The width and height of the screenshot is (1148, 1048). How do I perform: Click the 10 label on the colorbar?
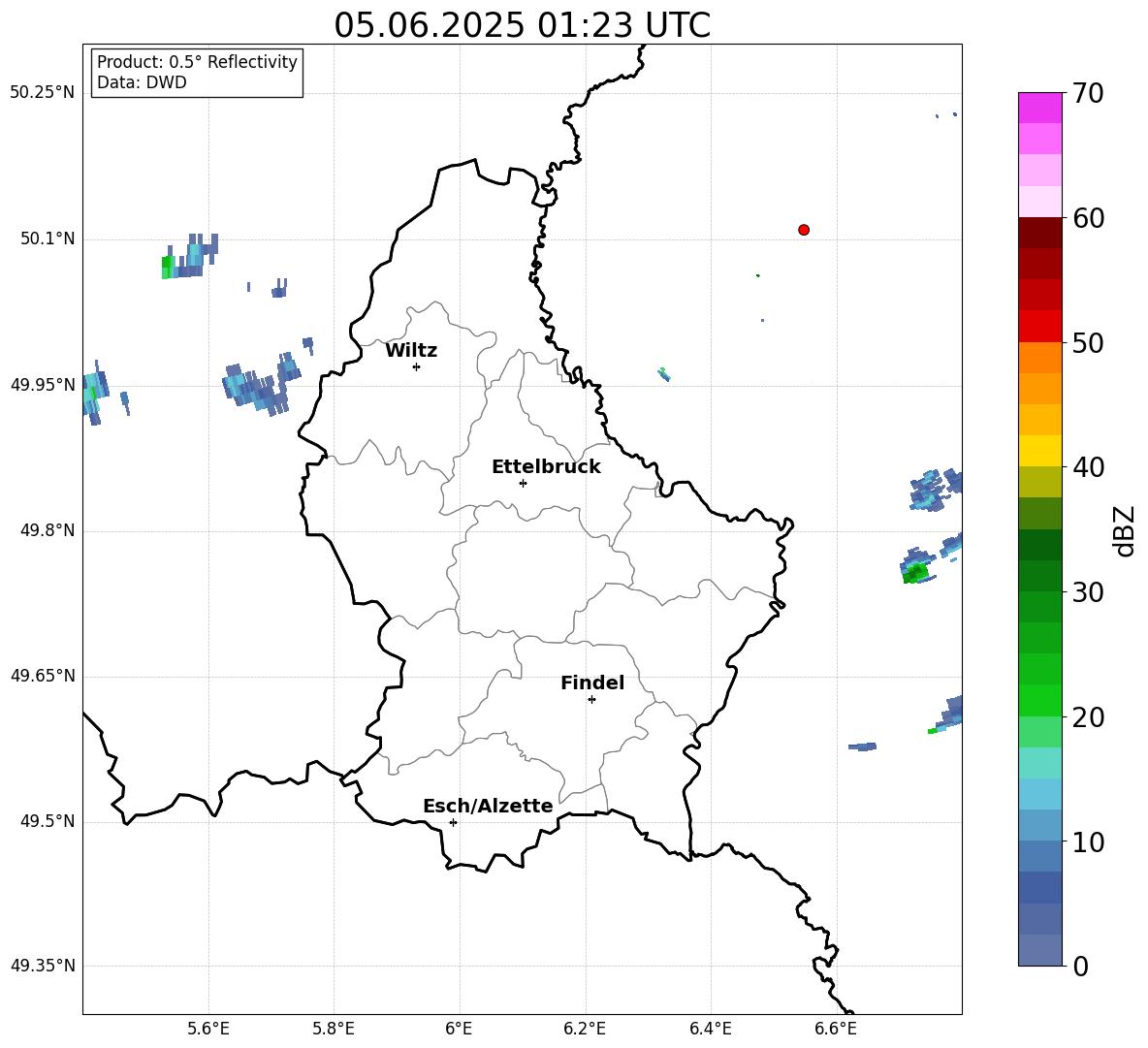pyautogui.click(x=1088, y=842)
